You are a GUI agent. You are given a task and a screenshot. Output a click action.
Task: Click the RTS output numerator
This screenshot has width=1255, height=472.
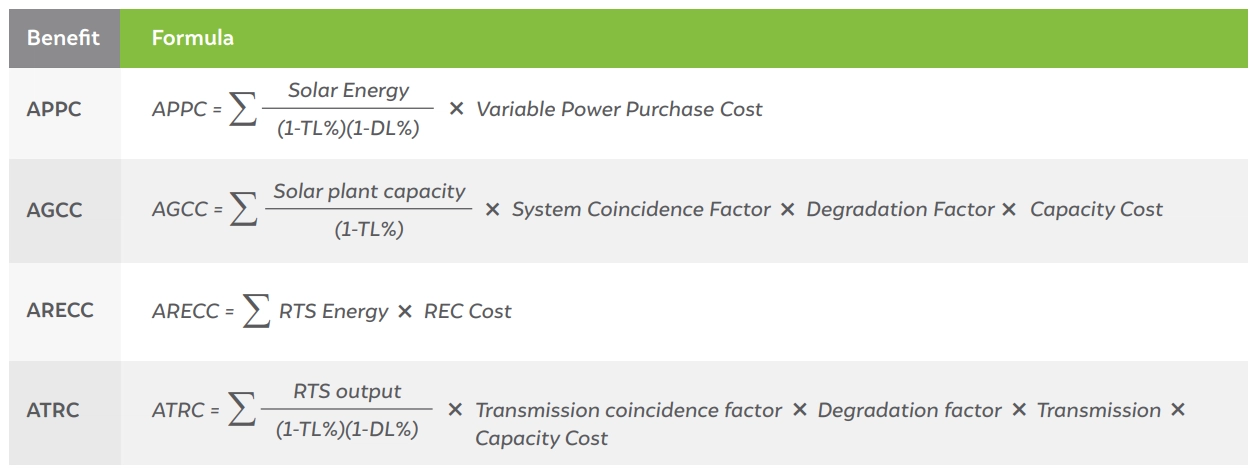coord(347,391)
